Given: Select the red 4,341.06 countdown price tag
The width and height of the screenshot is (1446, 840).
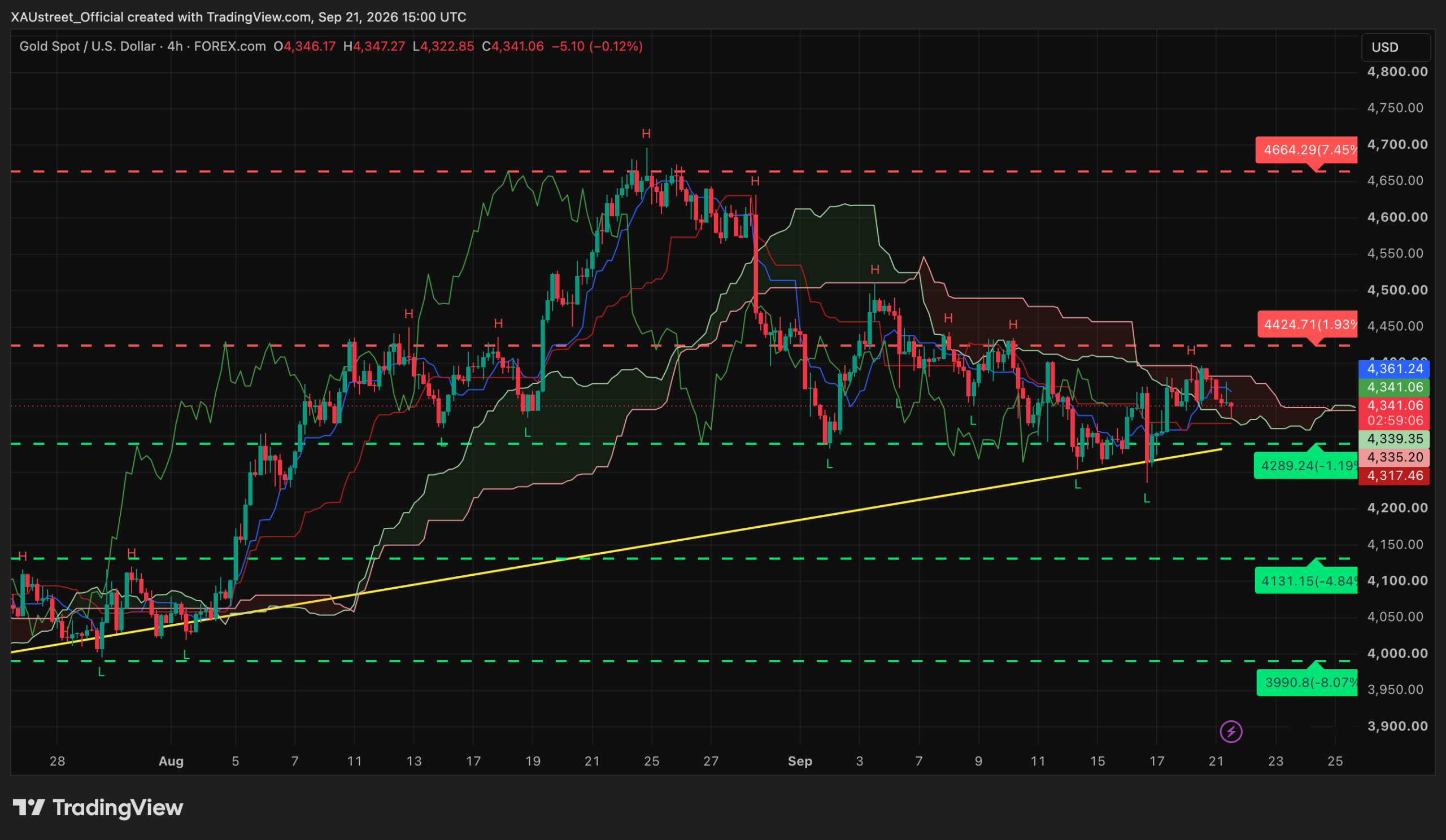Looking at the screenshot, I should click(x=1395, y=413).
